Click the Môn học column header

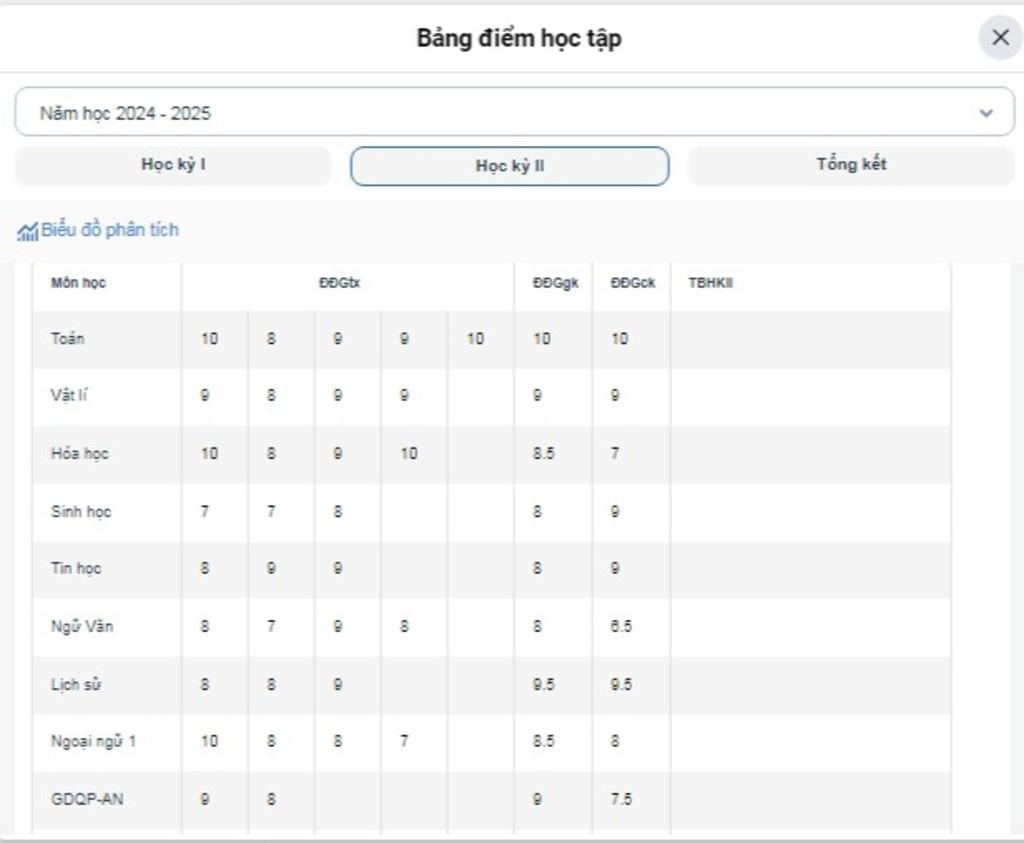[x=78, y=283]
